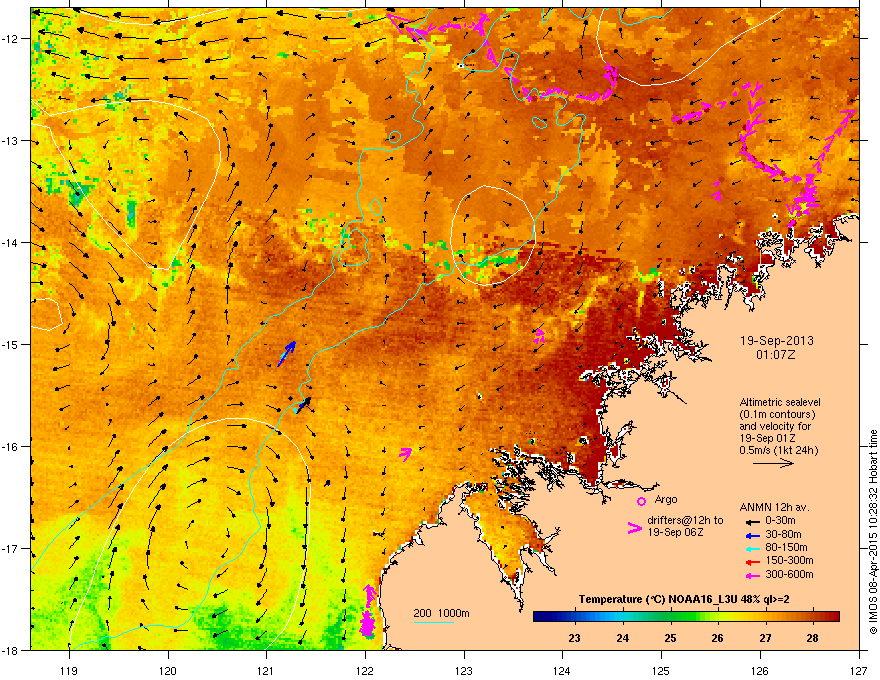Screen dimensions: 880x680
Task: Click the latitude axis label -13
Action: [10, 140]
